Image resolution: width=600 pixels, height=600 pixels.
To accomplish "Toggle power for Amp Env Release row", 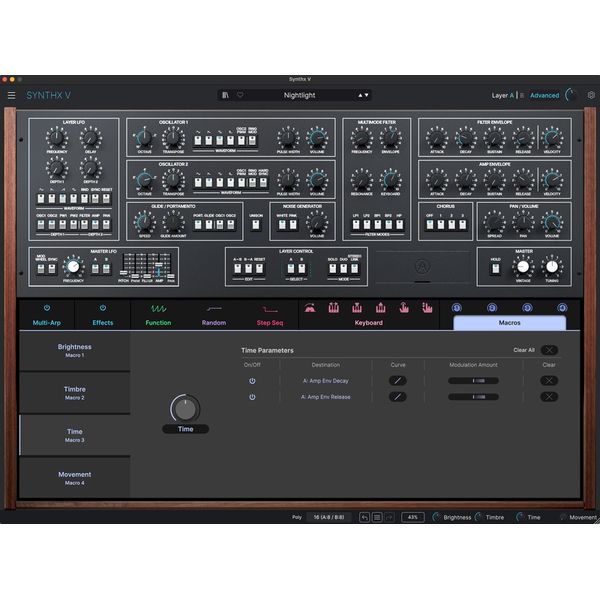I will tap(252, 397).
